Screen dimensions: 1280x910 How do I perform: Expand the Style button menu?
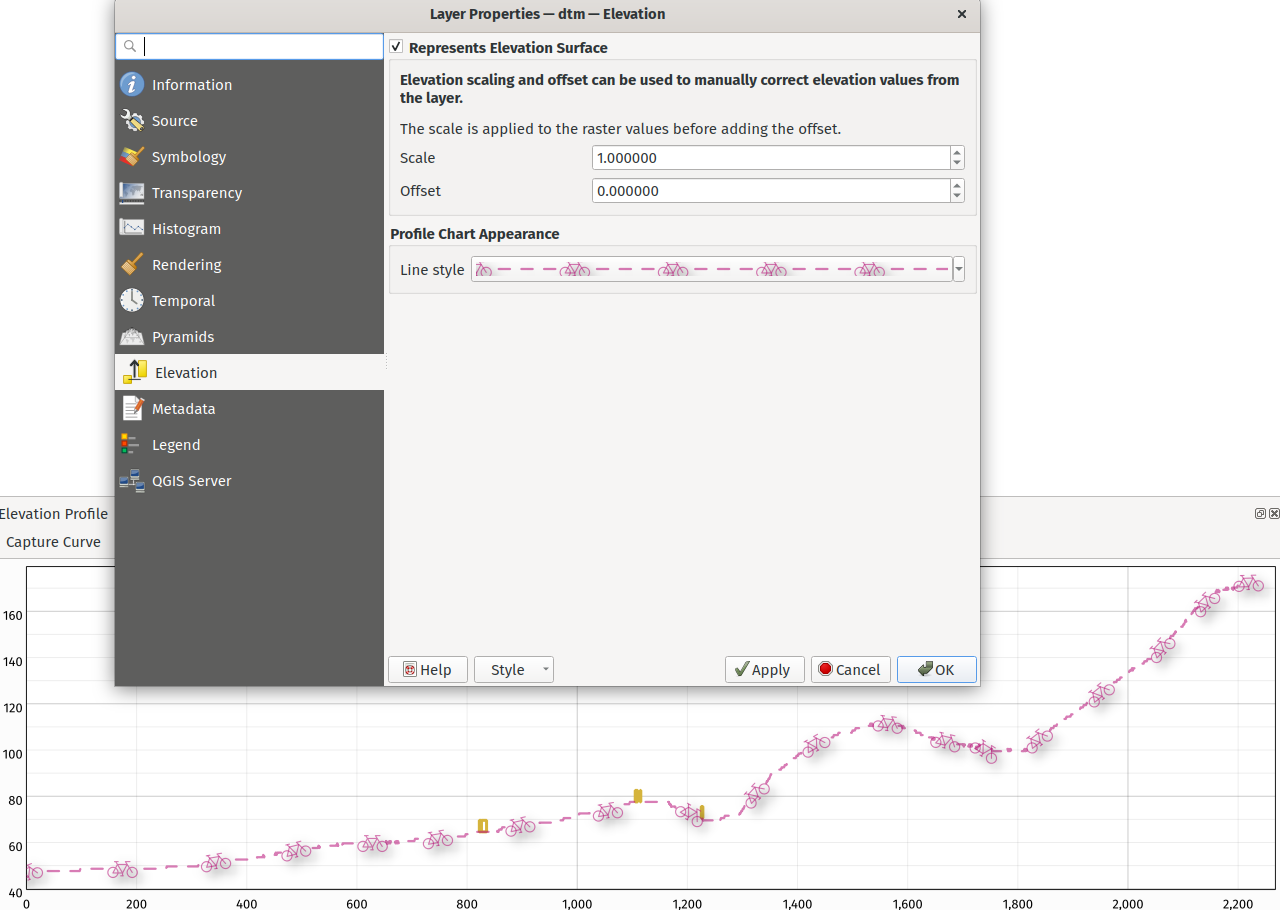(x=545, y=670)
